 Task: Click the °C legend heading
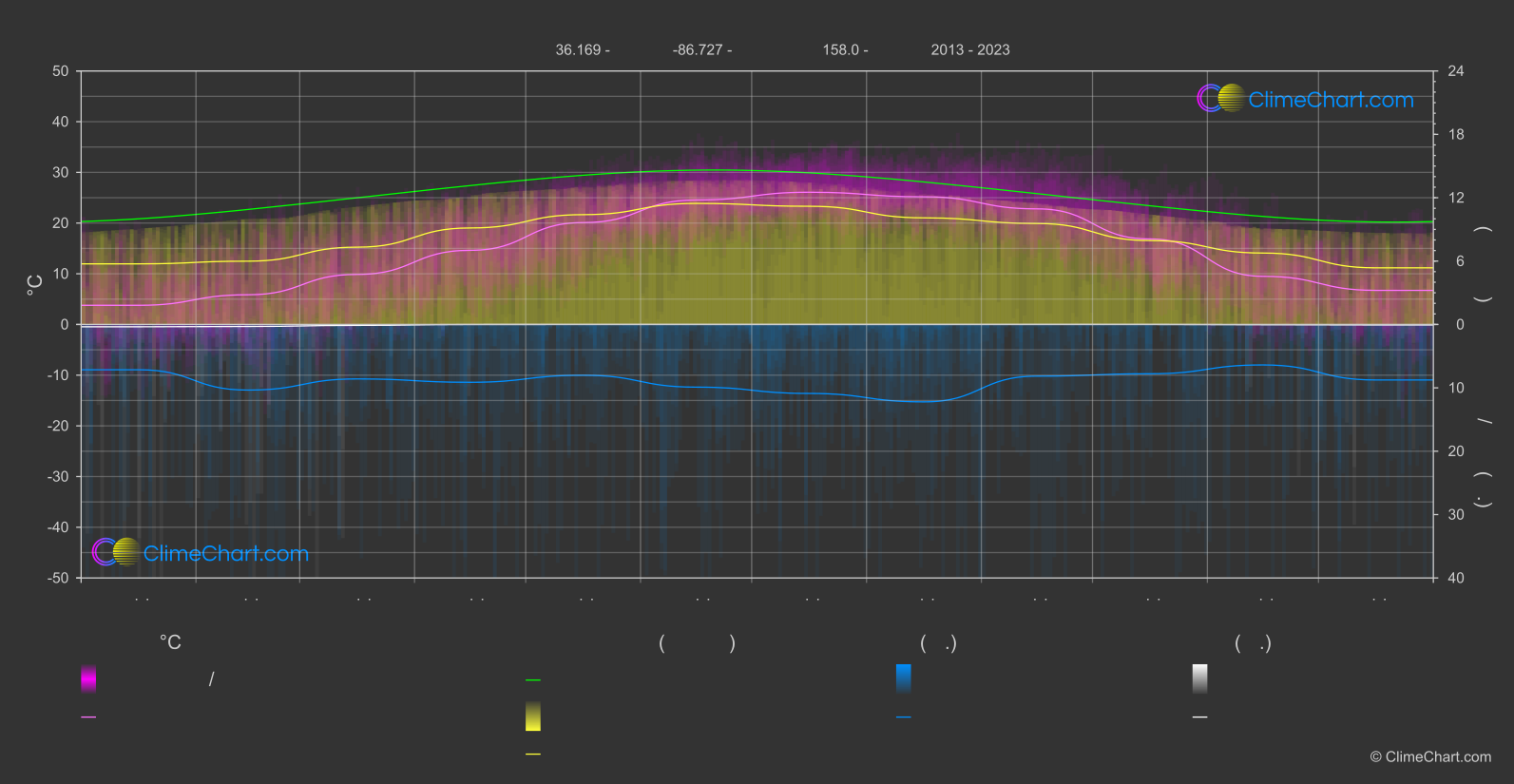(170, 642)
